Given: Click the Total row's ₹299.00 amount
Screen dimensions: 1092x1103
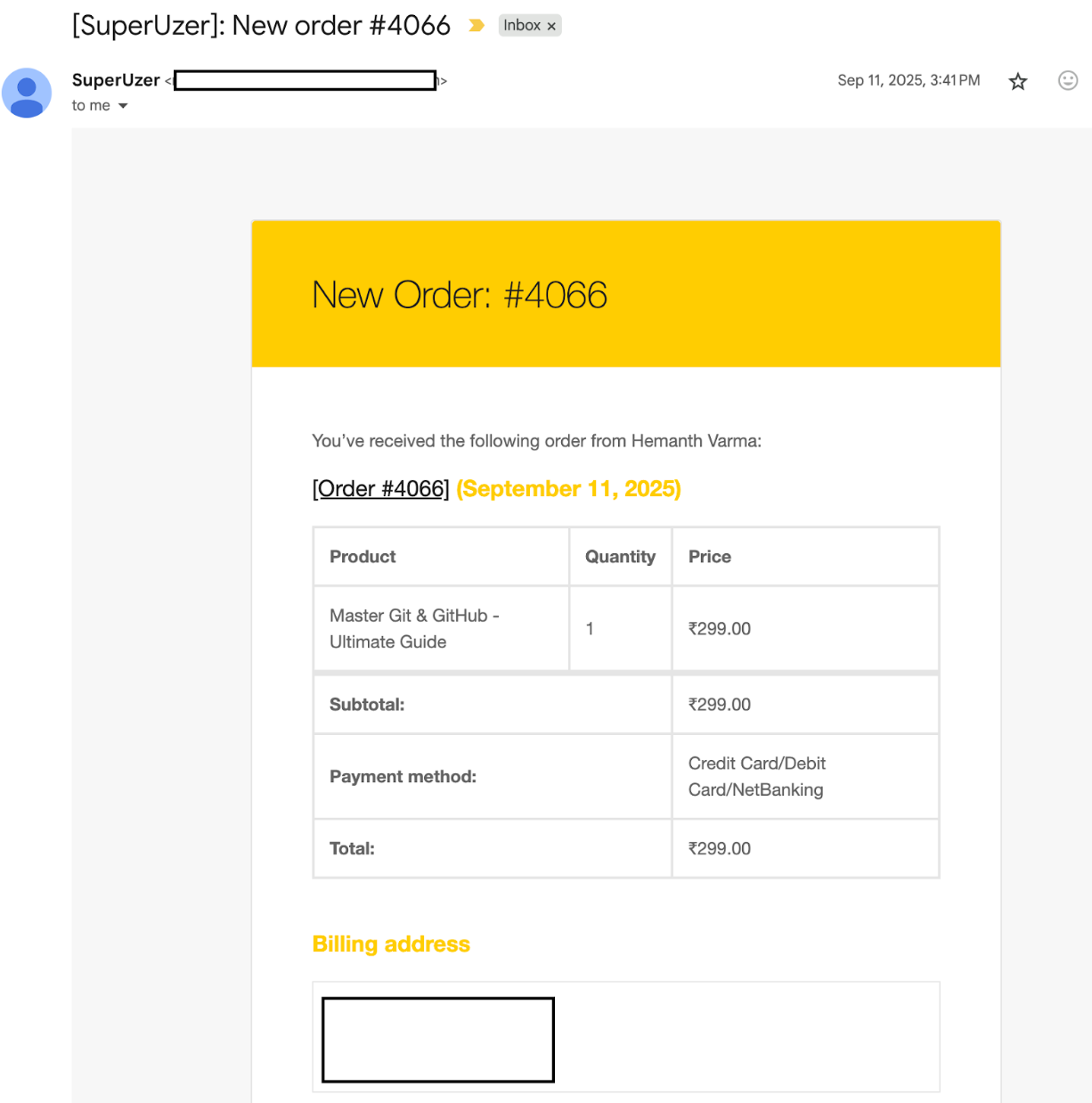Looking at the screenshot, I should pyautogui.click(x=719, y=849).
